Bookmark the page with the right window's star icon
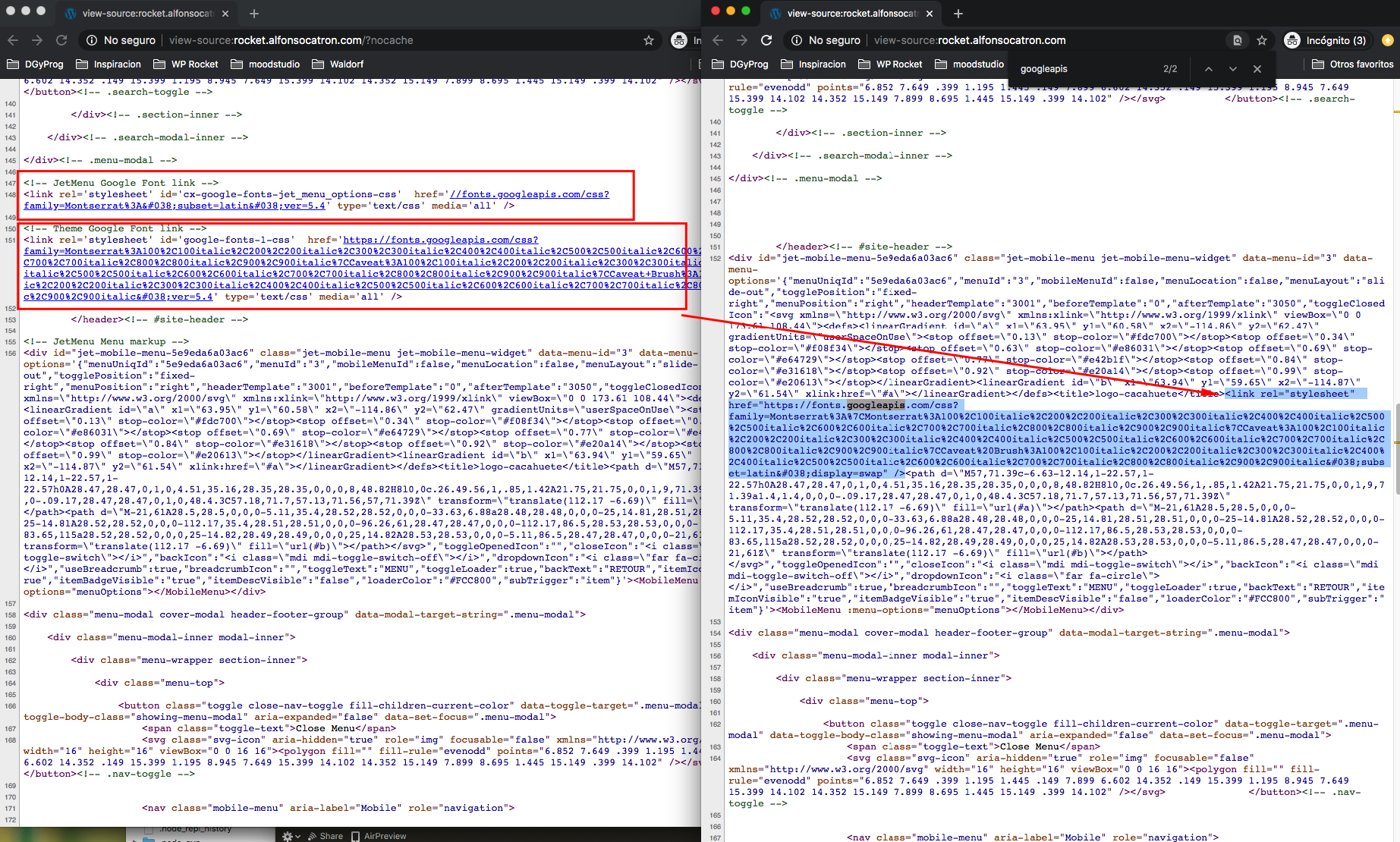The image size is (1400, 842). point(1262,40)
